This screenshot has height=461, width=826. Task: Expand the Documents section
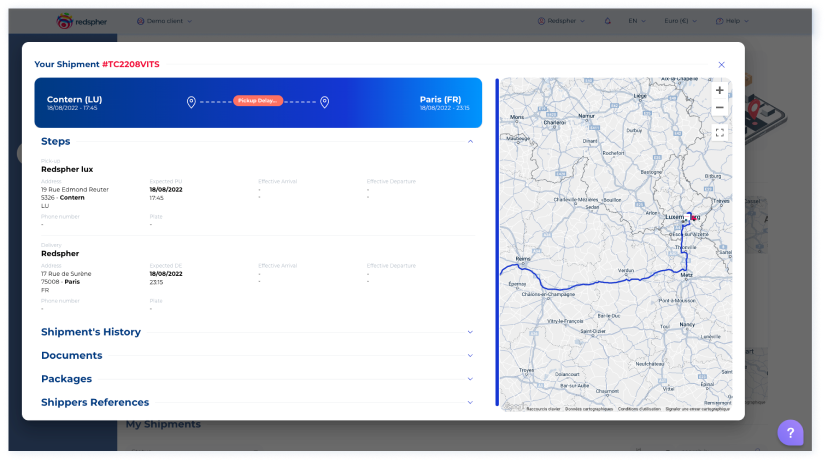point(470,356)
